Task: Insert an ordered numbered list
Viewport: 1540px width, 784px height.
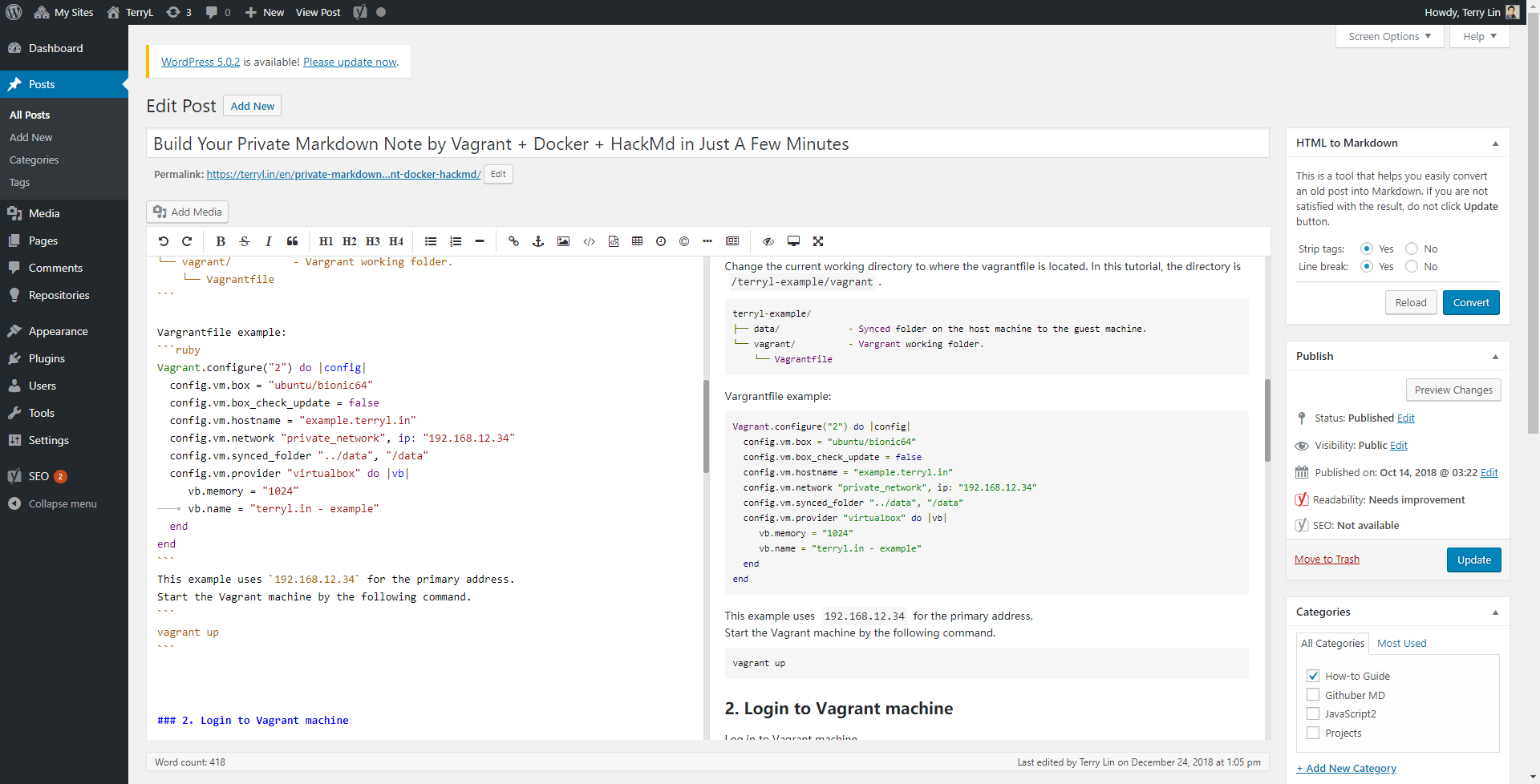Action: coord(456,241)
